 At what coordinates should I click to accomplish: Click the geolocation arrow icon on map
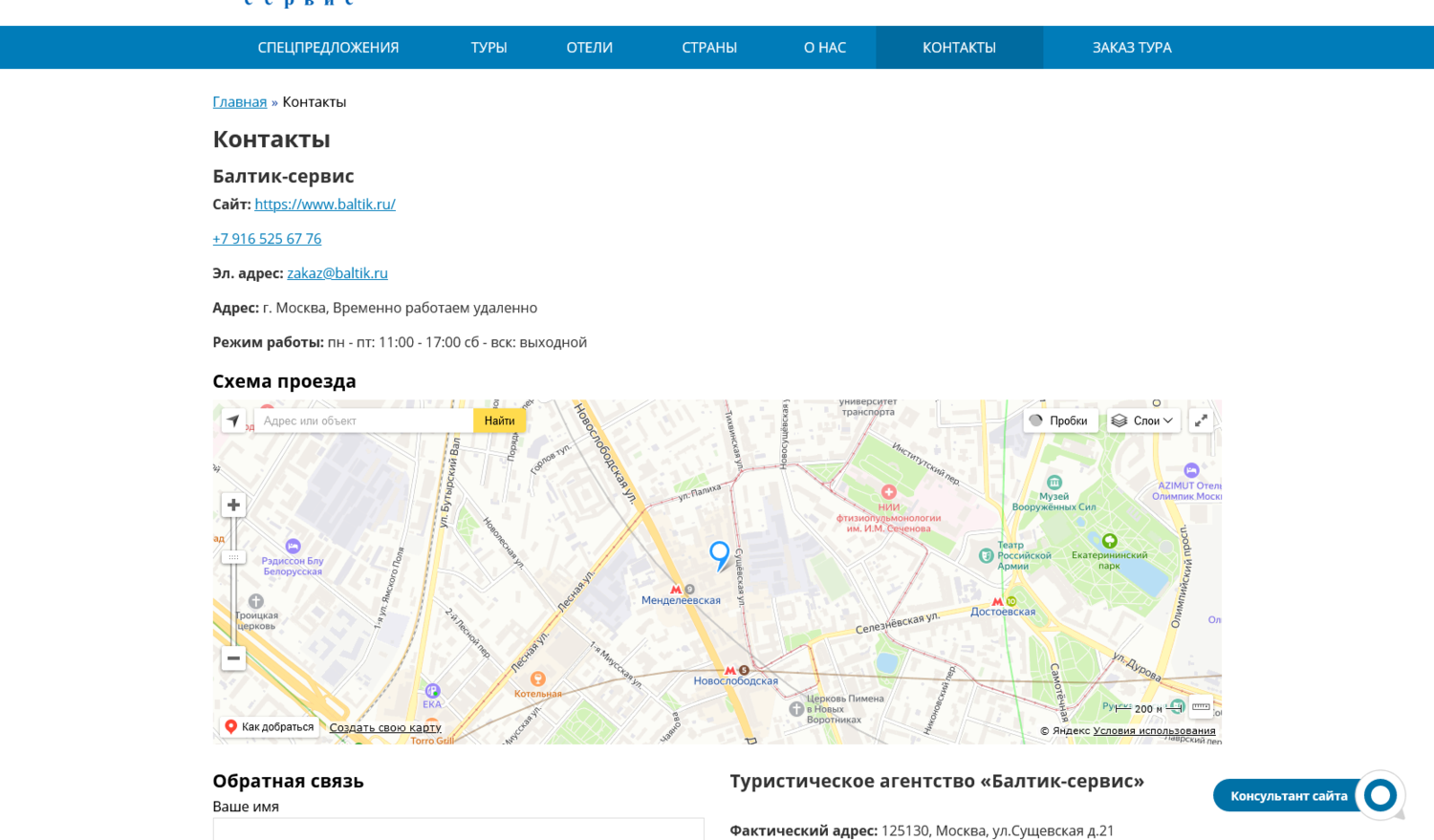pyautogui.click(x=233, y=420)
